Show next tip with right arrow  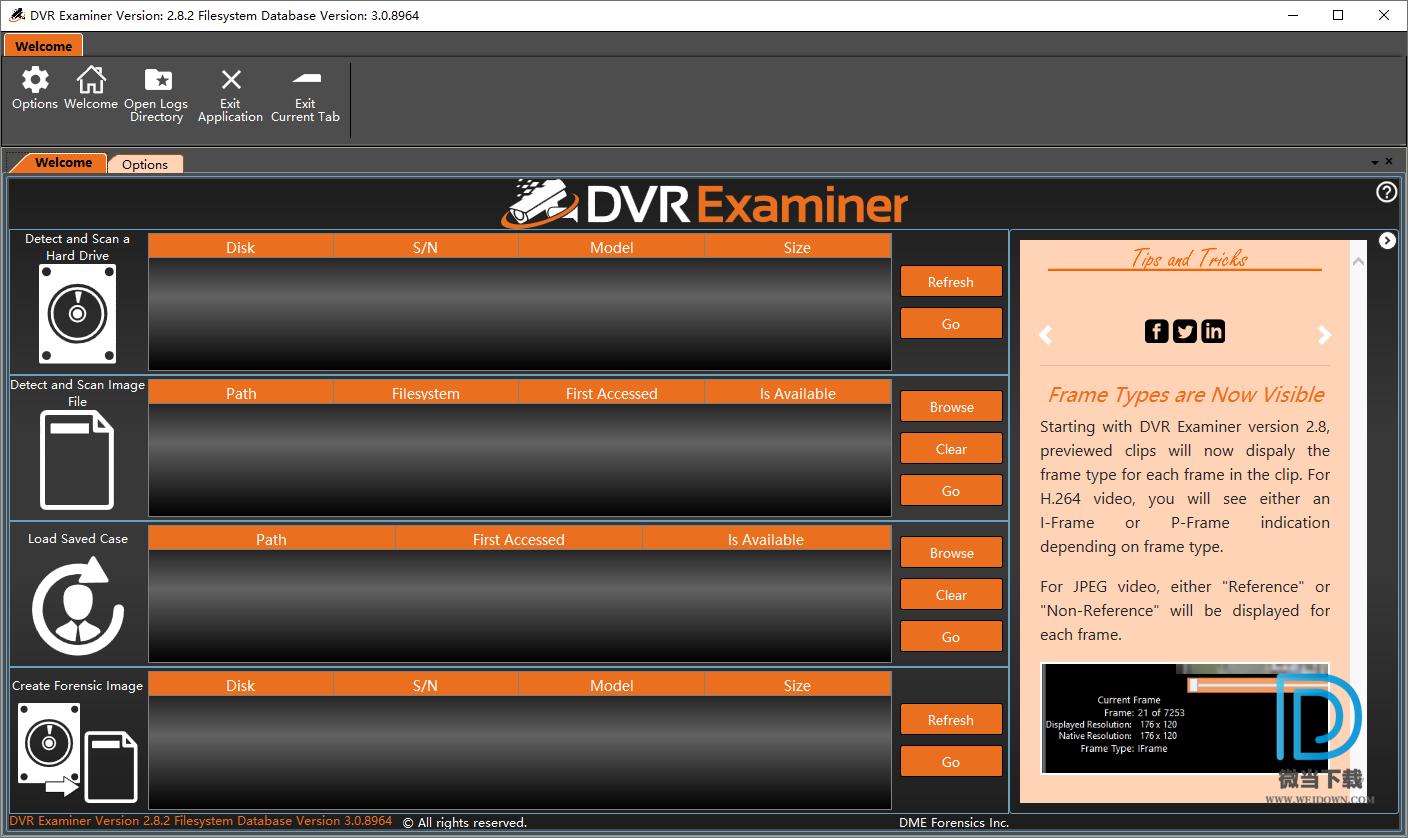1324,335
